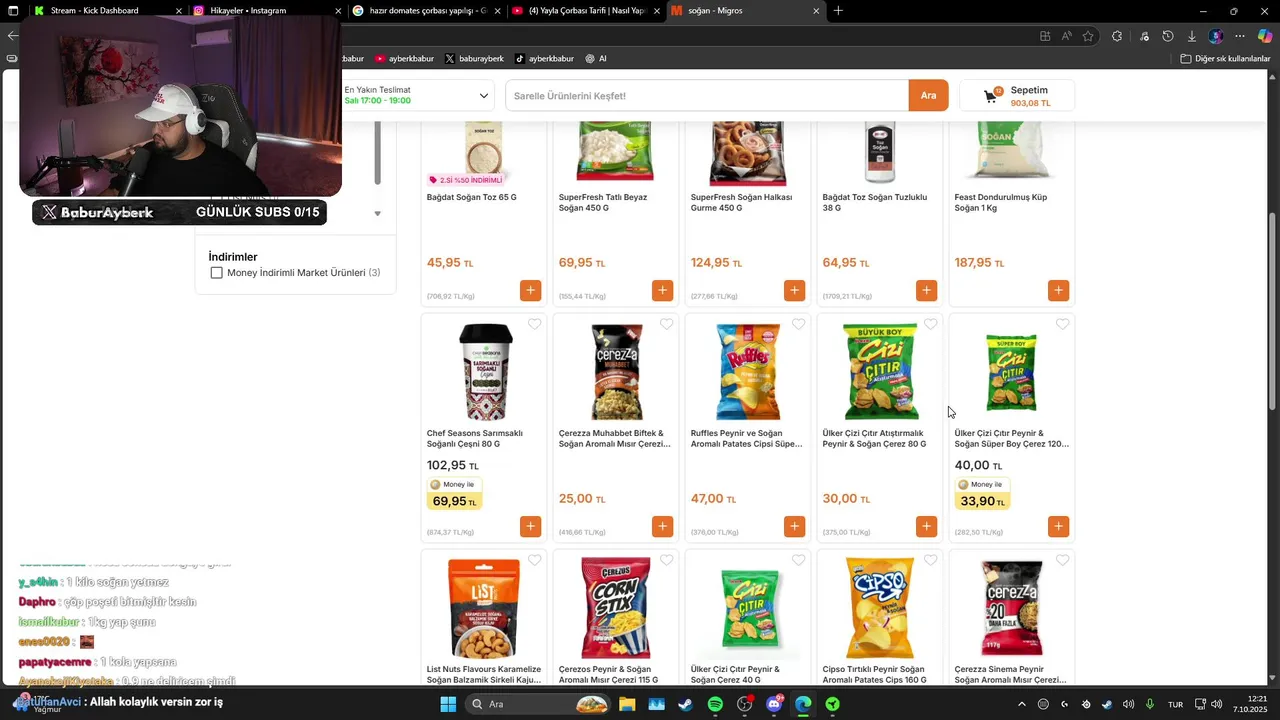Open Sepetim cart 903,08 TL
Screen dimensions: 1280x720
(1016, 96)
